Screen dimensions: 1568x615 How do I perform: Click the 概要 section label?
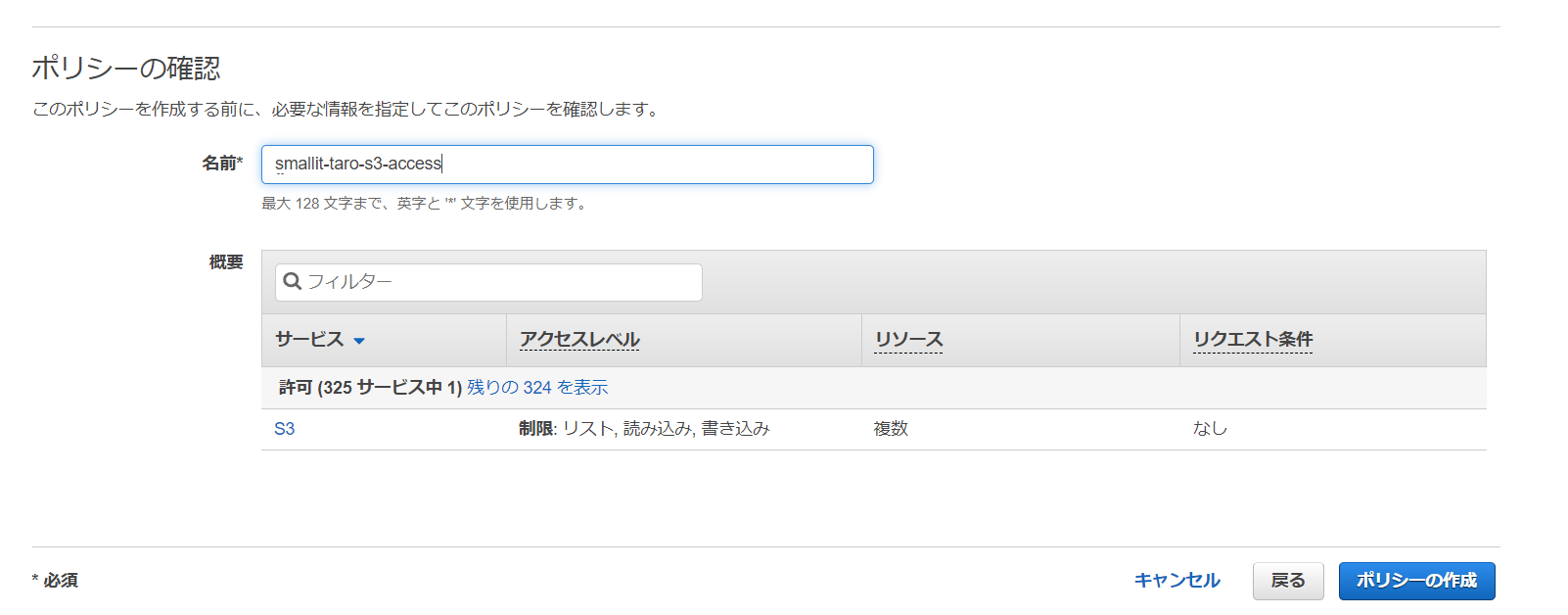tap(226, 262)
